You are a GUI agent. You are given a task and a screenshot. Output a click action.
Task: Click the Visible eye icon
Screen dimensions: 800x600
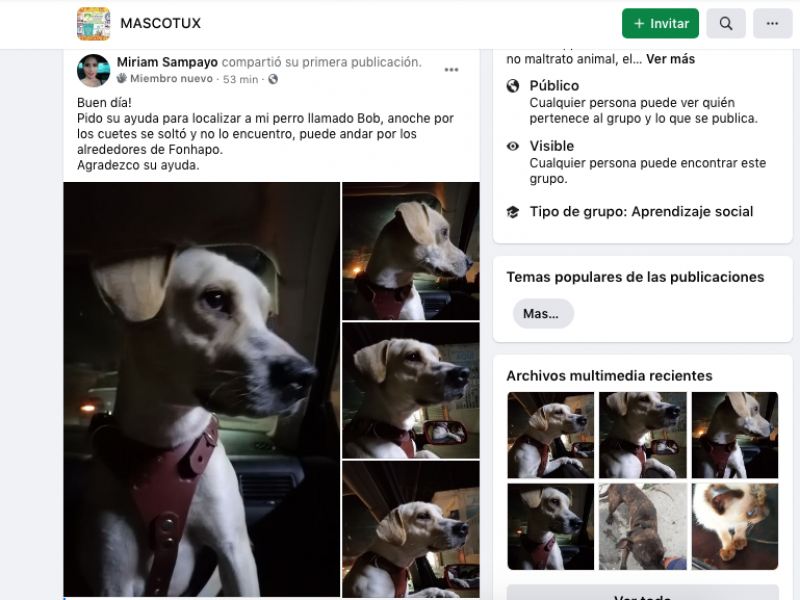tap(513, 146)
